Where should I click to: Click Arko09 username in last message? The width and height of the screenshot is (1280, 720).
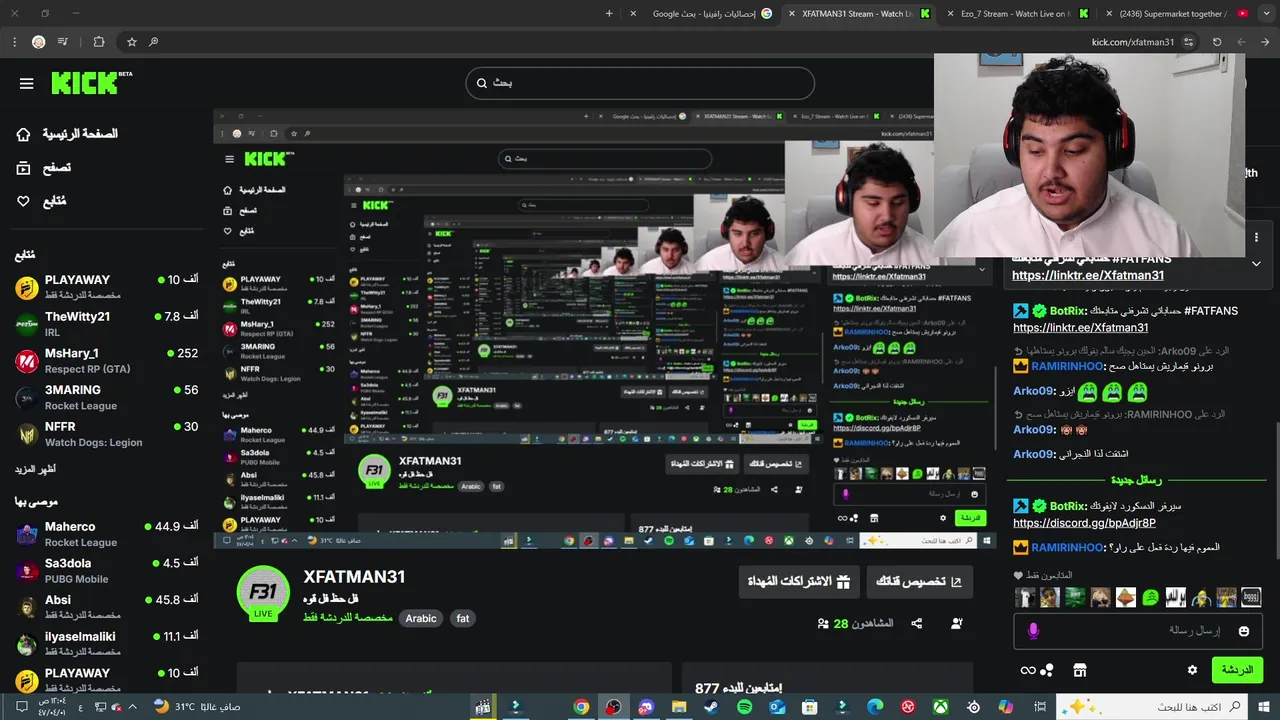coord(1034,454)
